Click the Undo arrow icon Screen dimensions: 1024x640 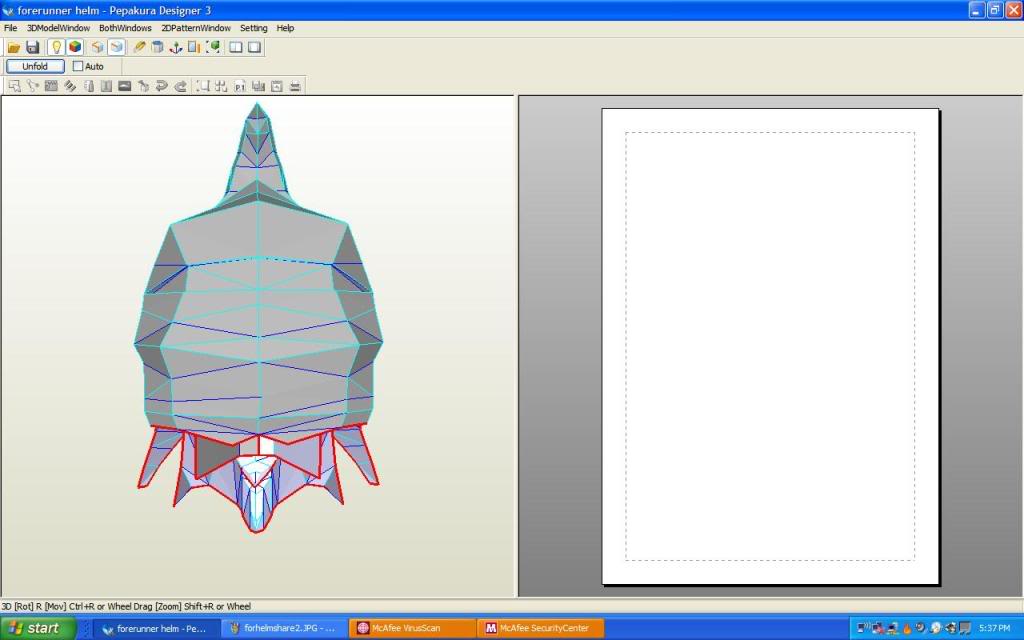coord(161,86)
